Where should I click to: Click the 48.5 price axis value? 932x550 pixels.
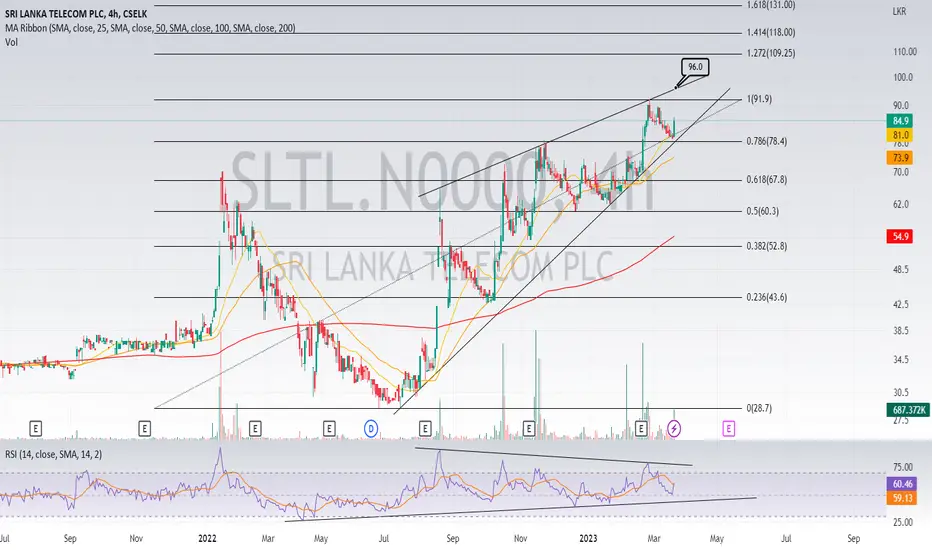pyautogui.click(x=900, y=270)
